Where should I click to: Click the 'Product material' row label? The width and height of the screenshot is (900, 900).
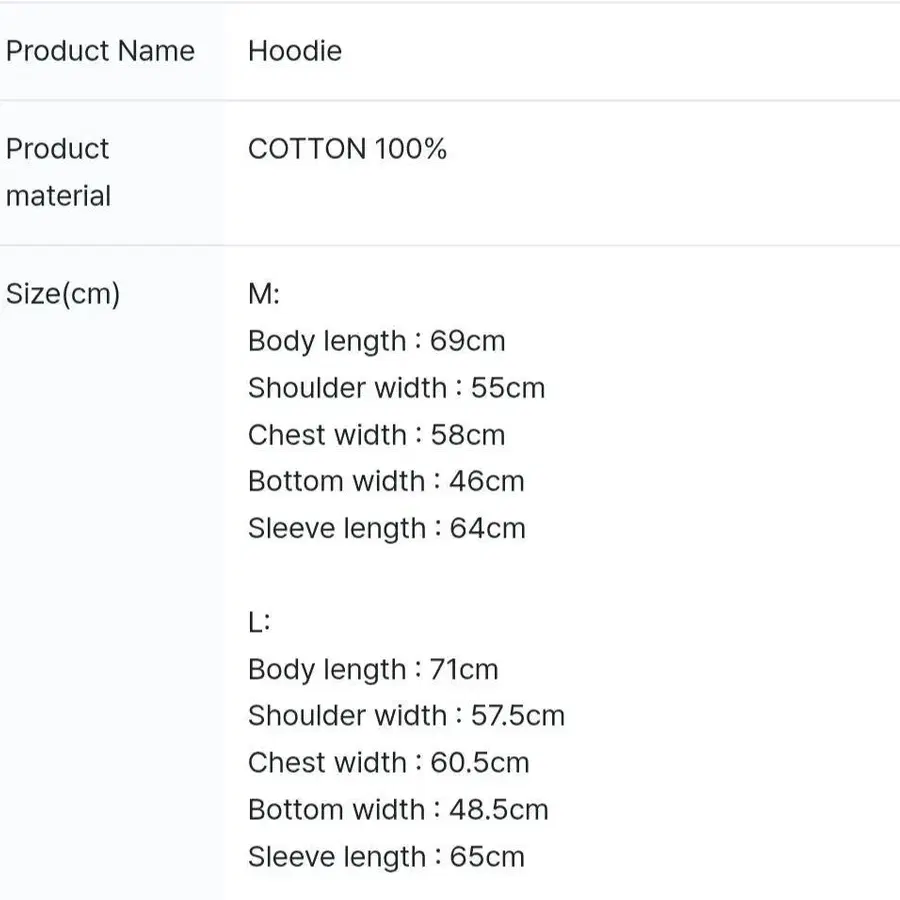[x=58, y=172]
